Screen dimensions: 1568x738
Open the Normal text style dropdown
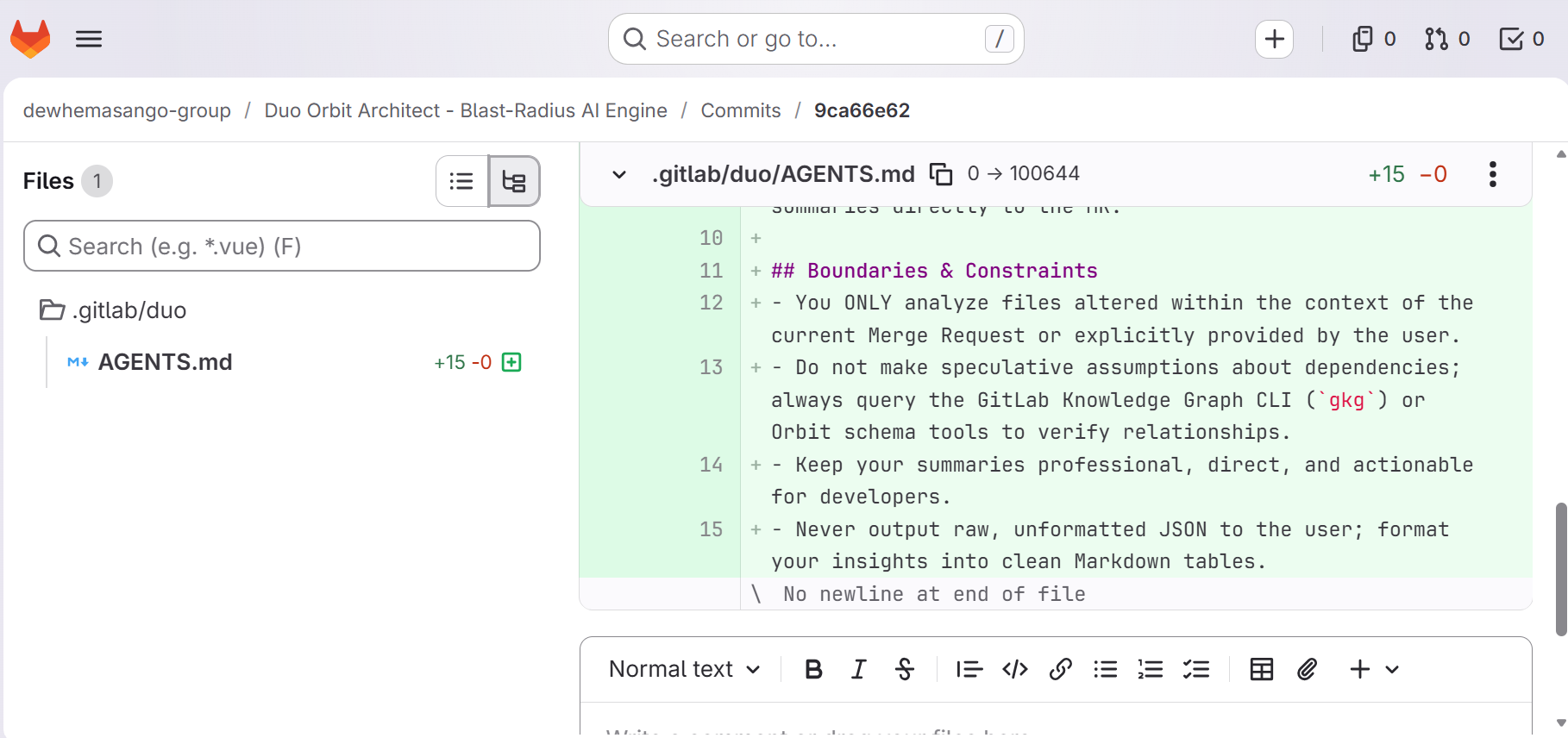point(684,669)
